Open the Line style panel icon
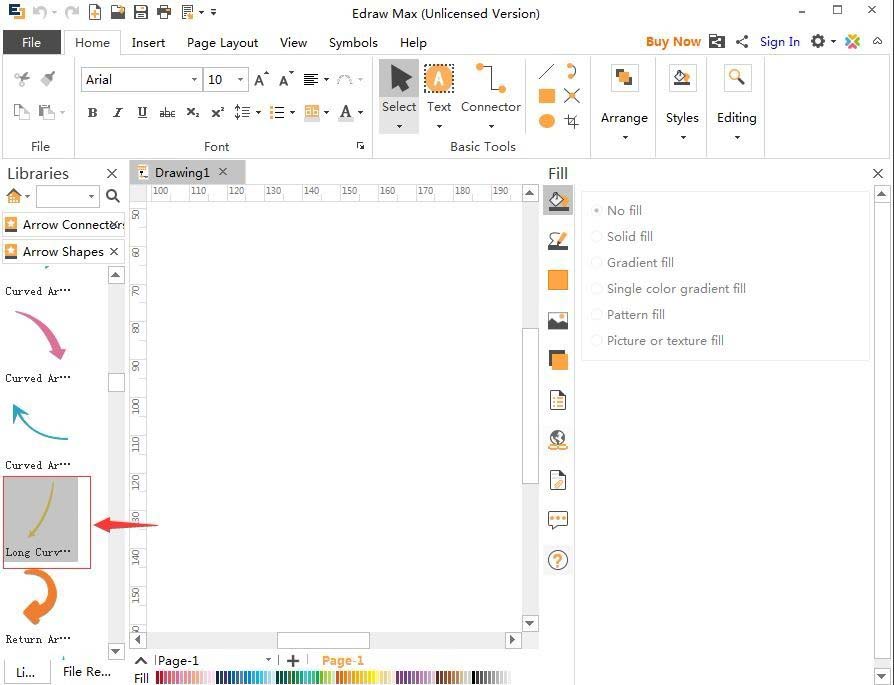This screenshot has width=894, height=685. pos(558,240)
